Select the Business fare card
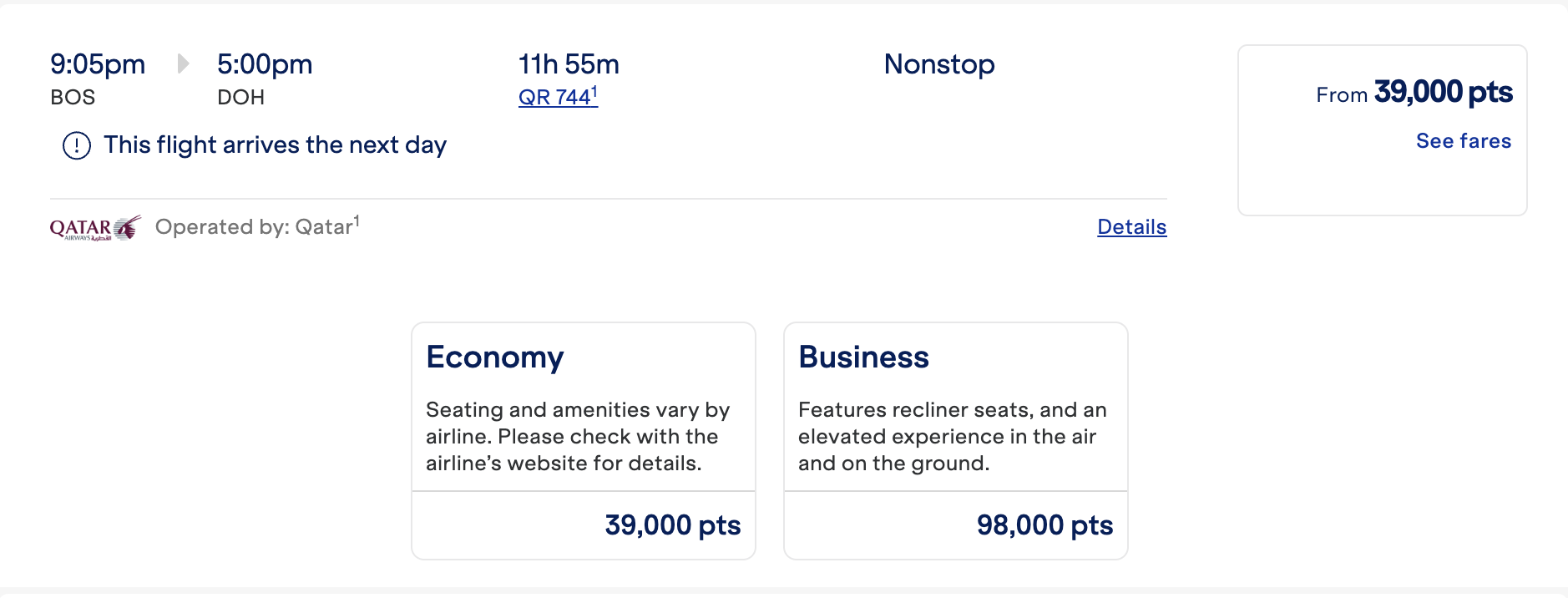The width and height of the screenshot is (1568, 598). [956, 441]
